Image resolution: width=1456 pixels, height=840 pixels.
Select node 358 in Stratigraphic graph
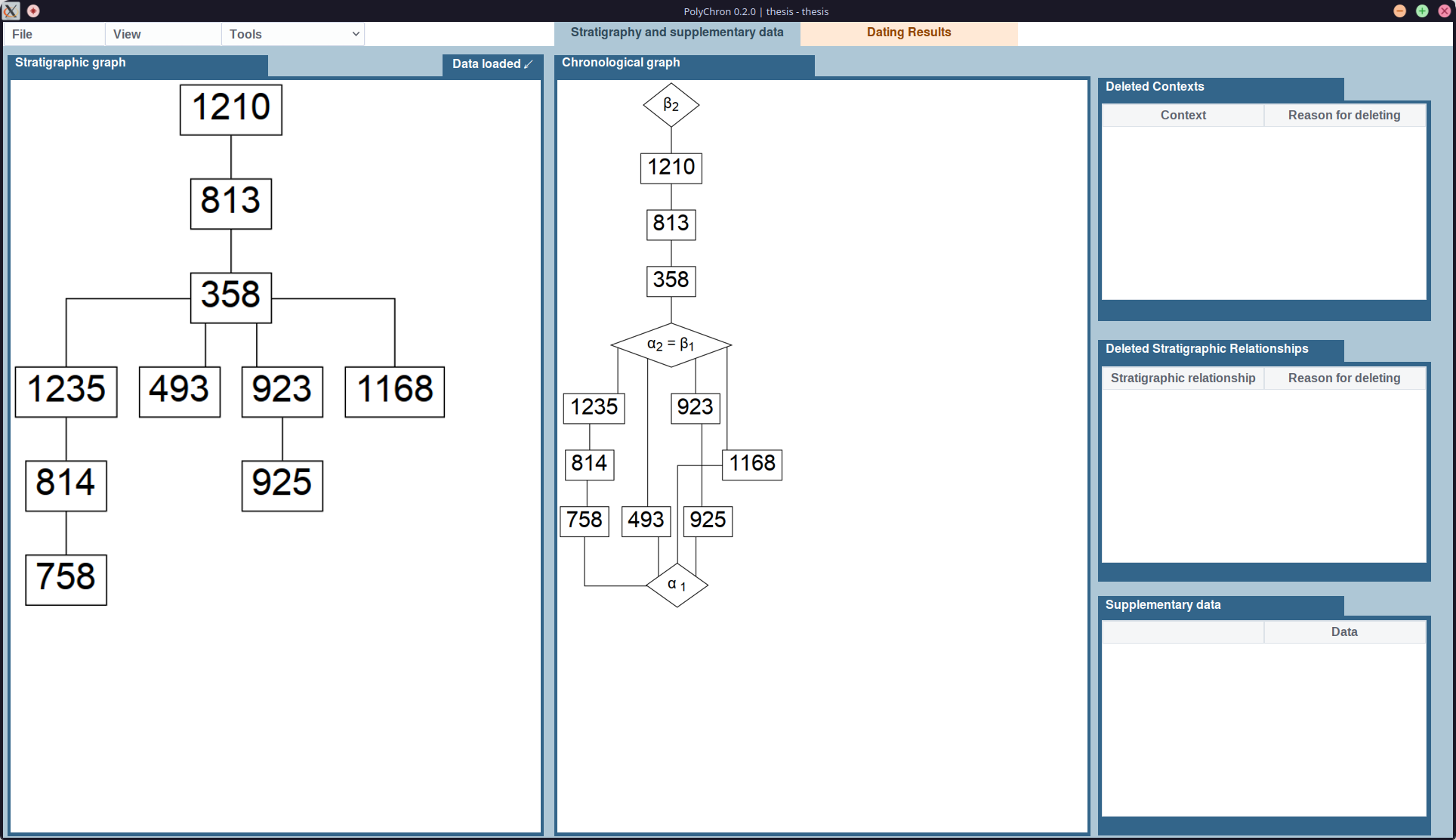[x=231, y=298]
